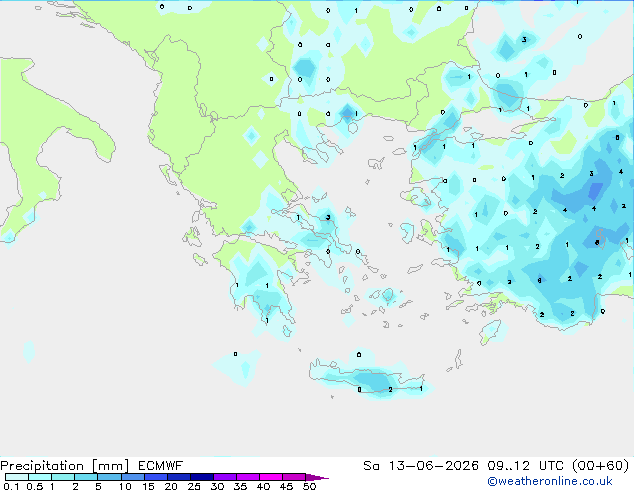Pick the 0.5–1 mm legend swatch
This screenshot has width=634, height=490.
tap(40, 477)
